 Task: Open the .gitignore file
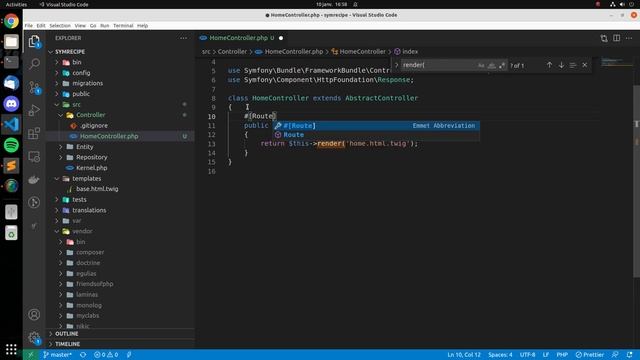[x=120, y=126]
